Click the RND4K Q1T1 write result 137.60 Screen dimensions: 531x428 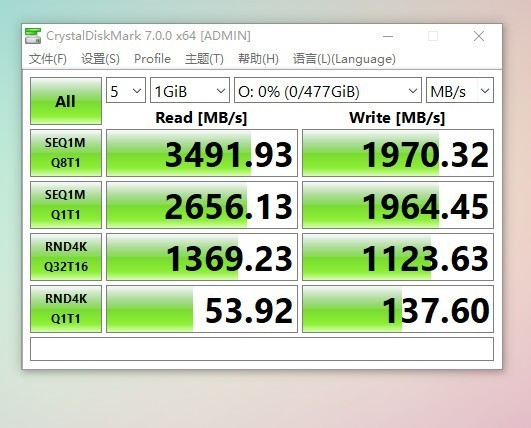pyautogui.click(x=398, y=309)
